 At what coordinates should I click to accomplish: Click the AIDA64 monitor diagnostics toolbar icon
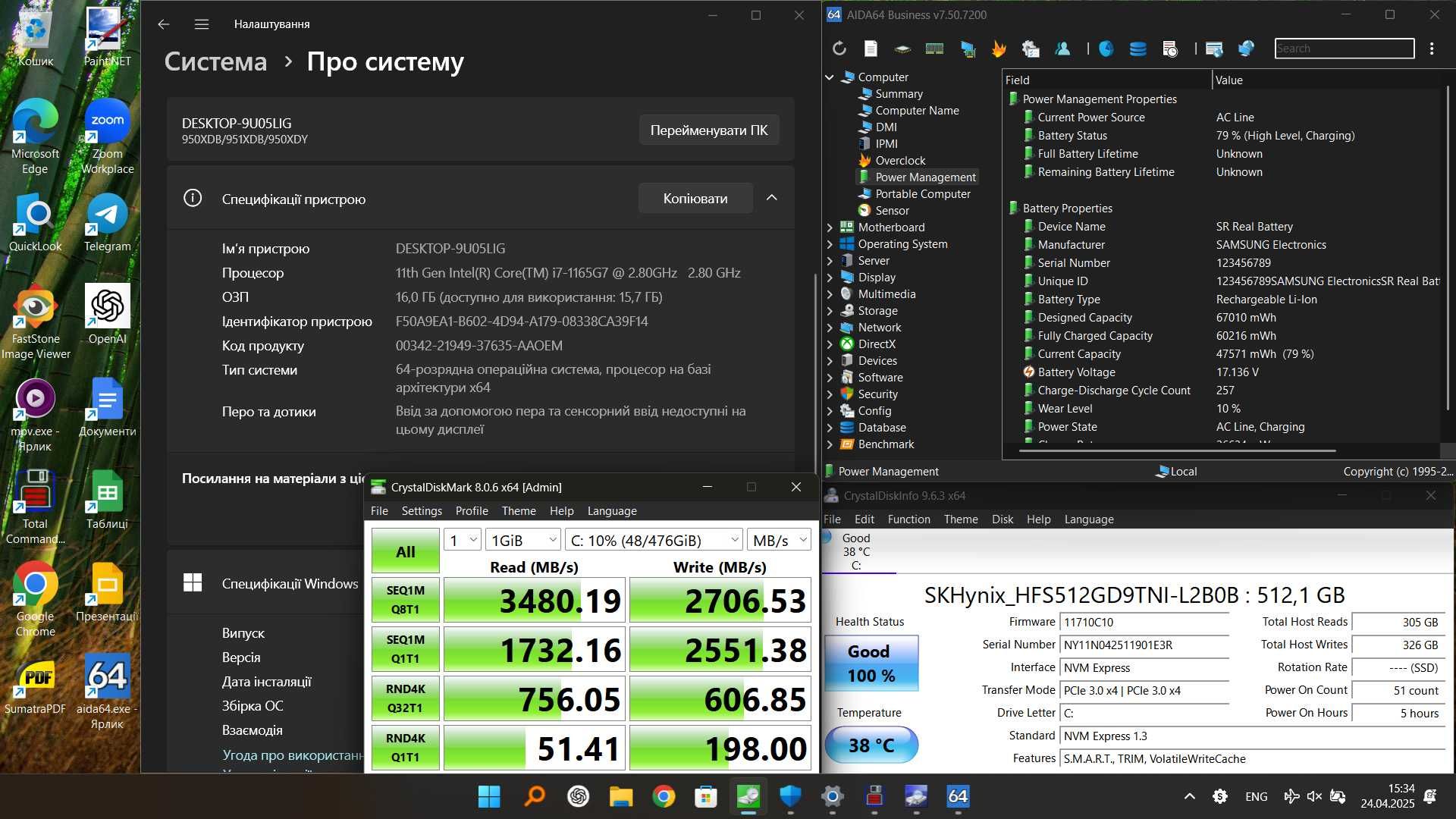pos(968,49)
